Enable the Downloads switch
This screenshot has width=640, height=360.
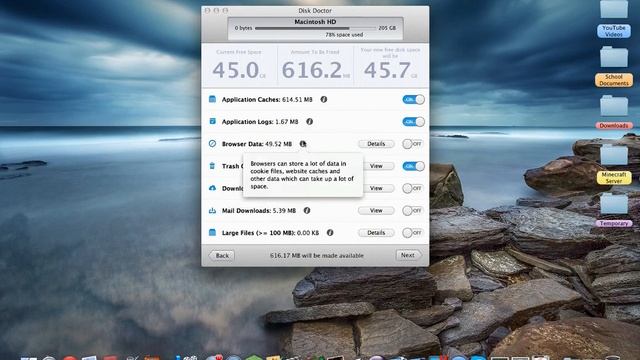point(413,188)
